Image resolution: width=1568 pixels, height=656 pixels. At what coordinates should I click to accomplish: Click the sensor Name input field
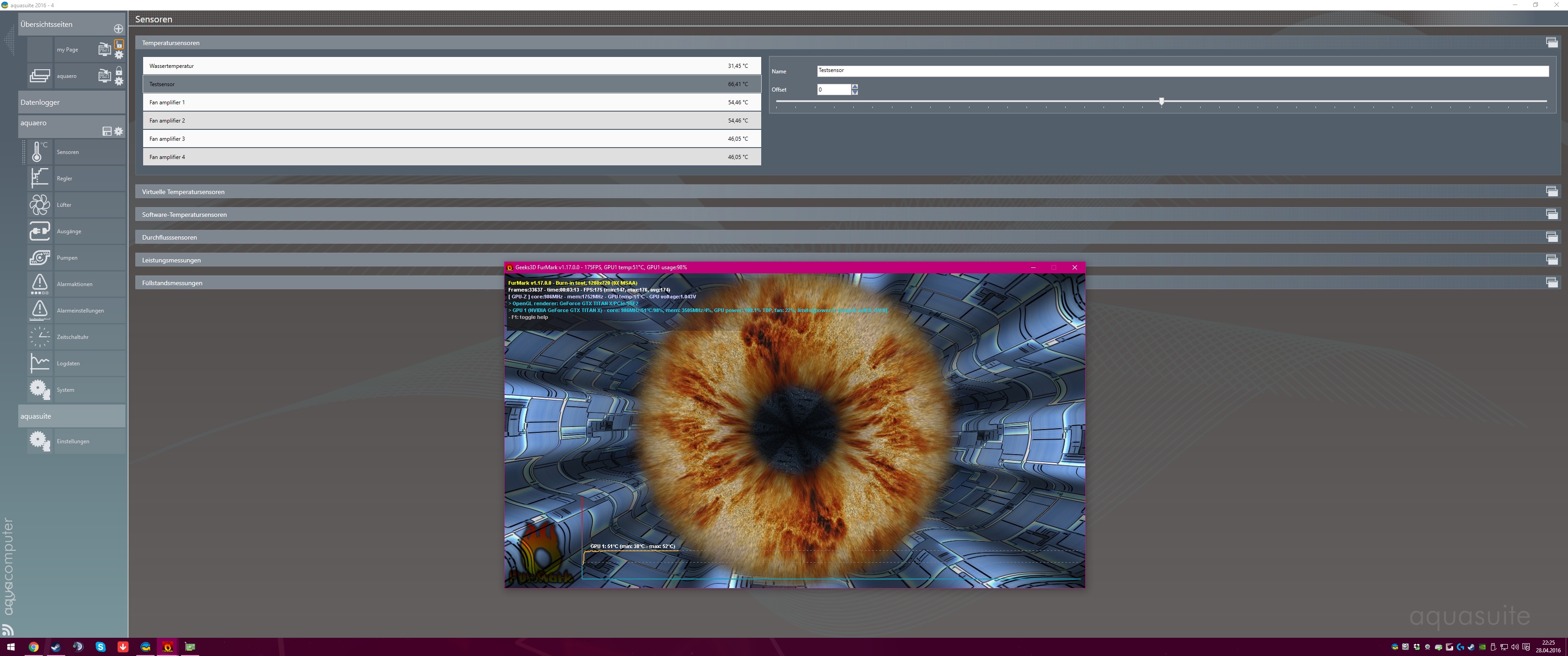click(x=1181, y=71)
